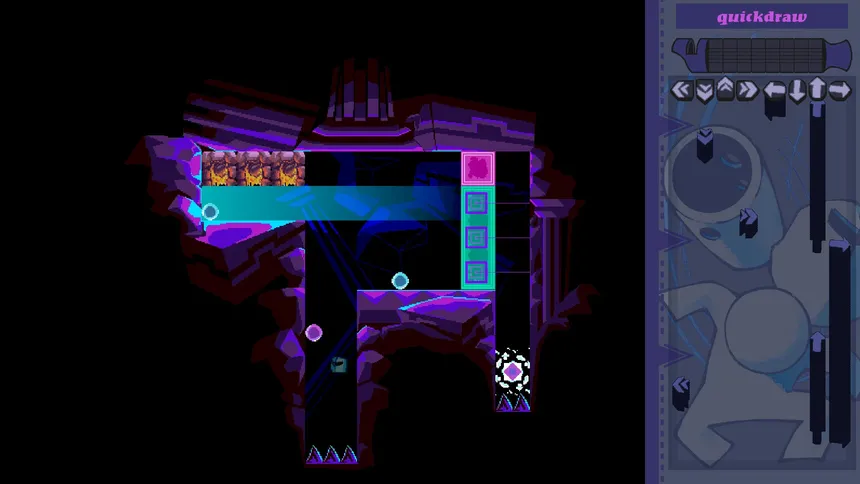Select the cyan orb in the cyan beam

[210, 211]
